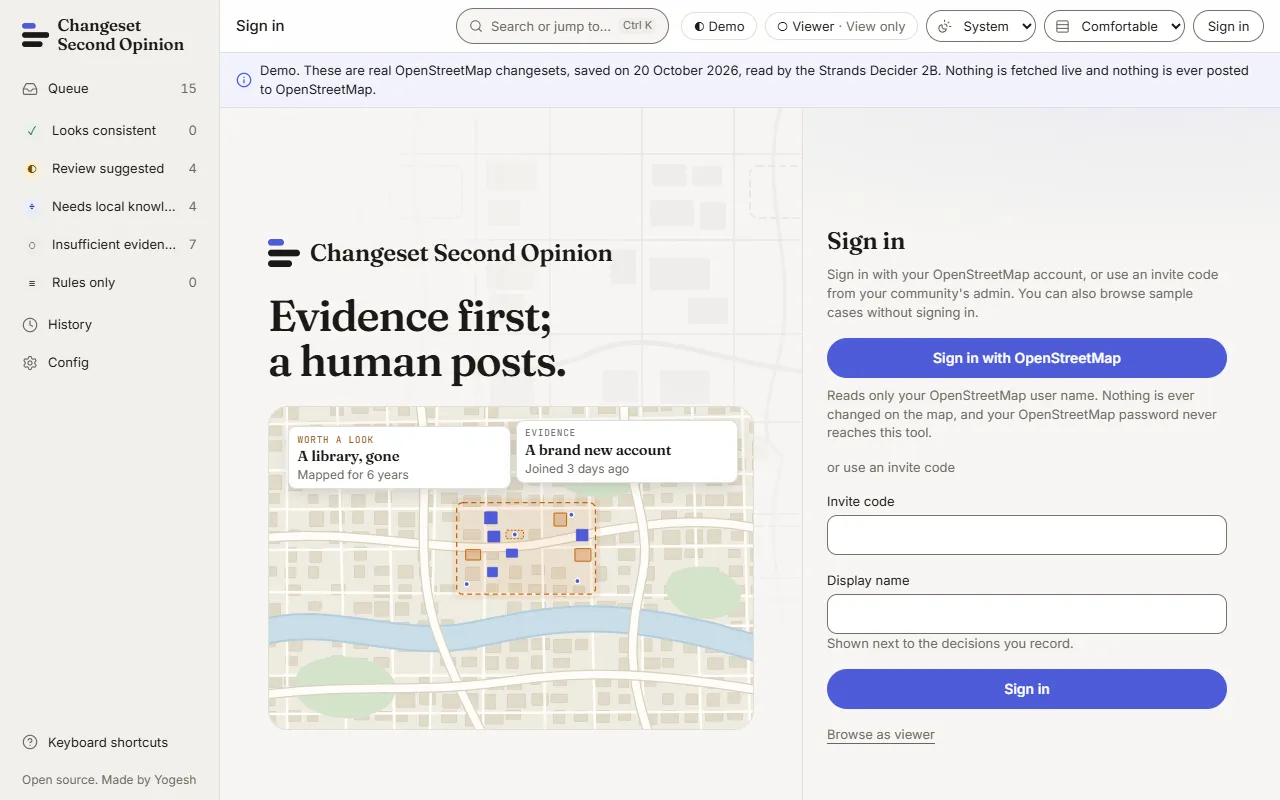
Task: Click the 'A brand new account' evidence card
Action: (x=627, y=451)
